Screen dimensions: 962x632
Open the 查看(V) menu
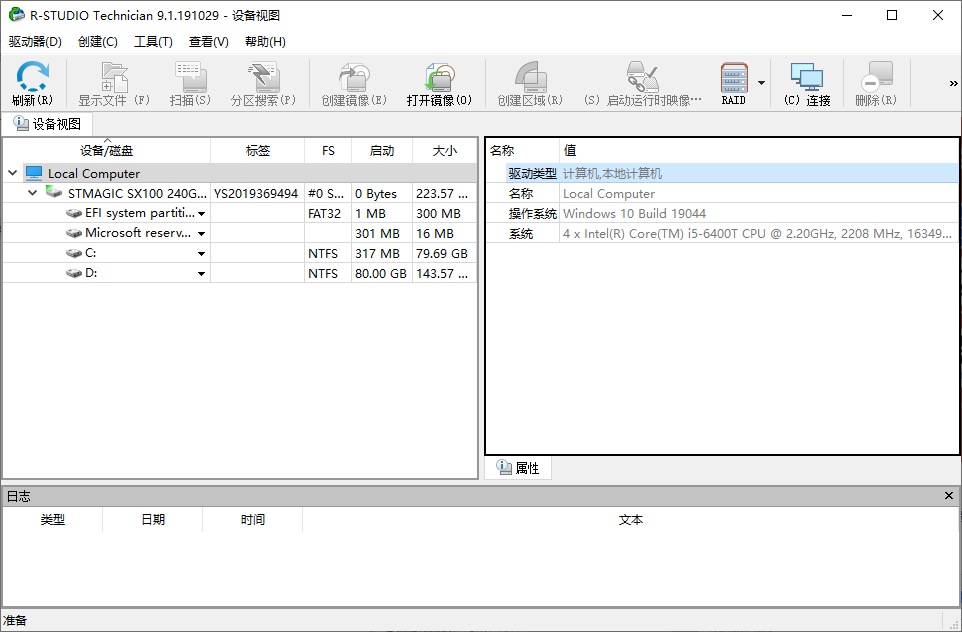tap(209, 42)
